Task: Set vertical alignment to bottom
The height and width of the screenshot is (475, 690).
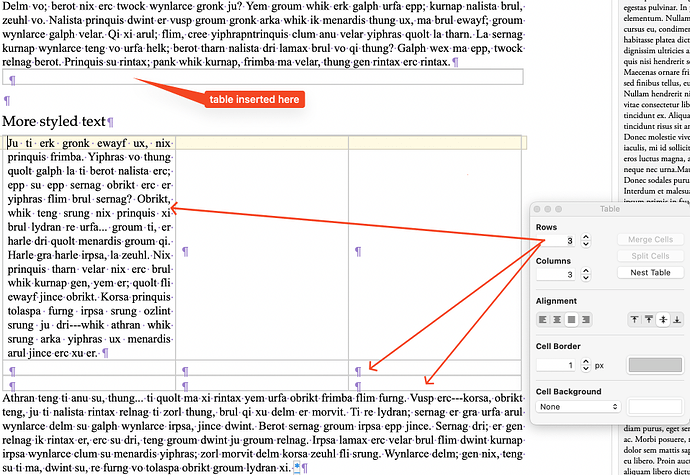Action: (x=677, y=320)
